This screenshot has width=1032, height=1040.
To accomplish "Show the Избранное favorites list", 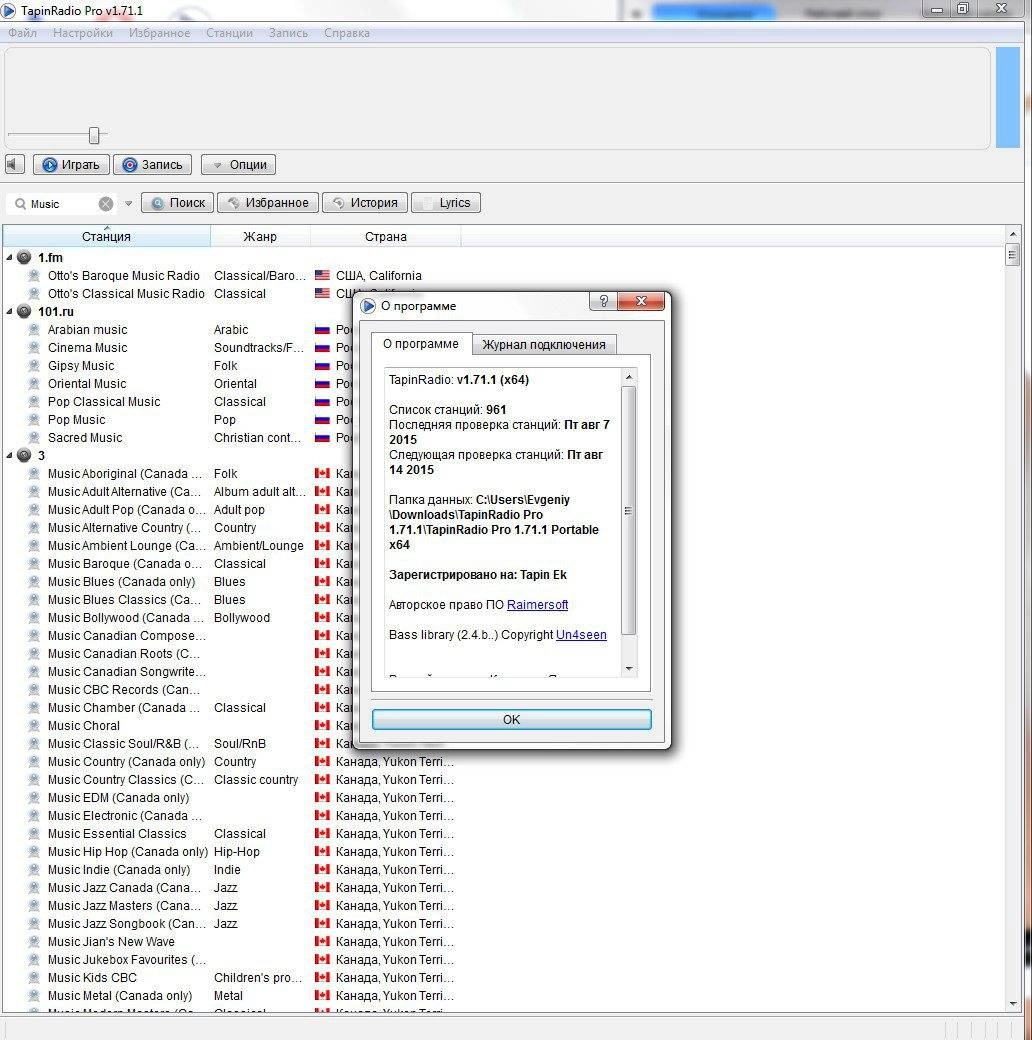I will point(268,202).
